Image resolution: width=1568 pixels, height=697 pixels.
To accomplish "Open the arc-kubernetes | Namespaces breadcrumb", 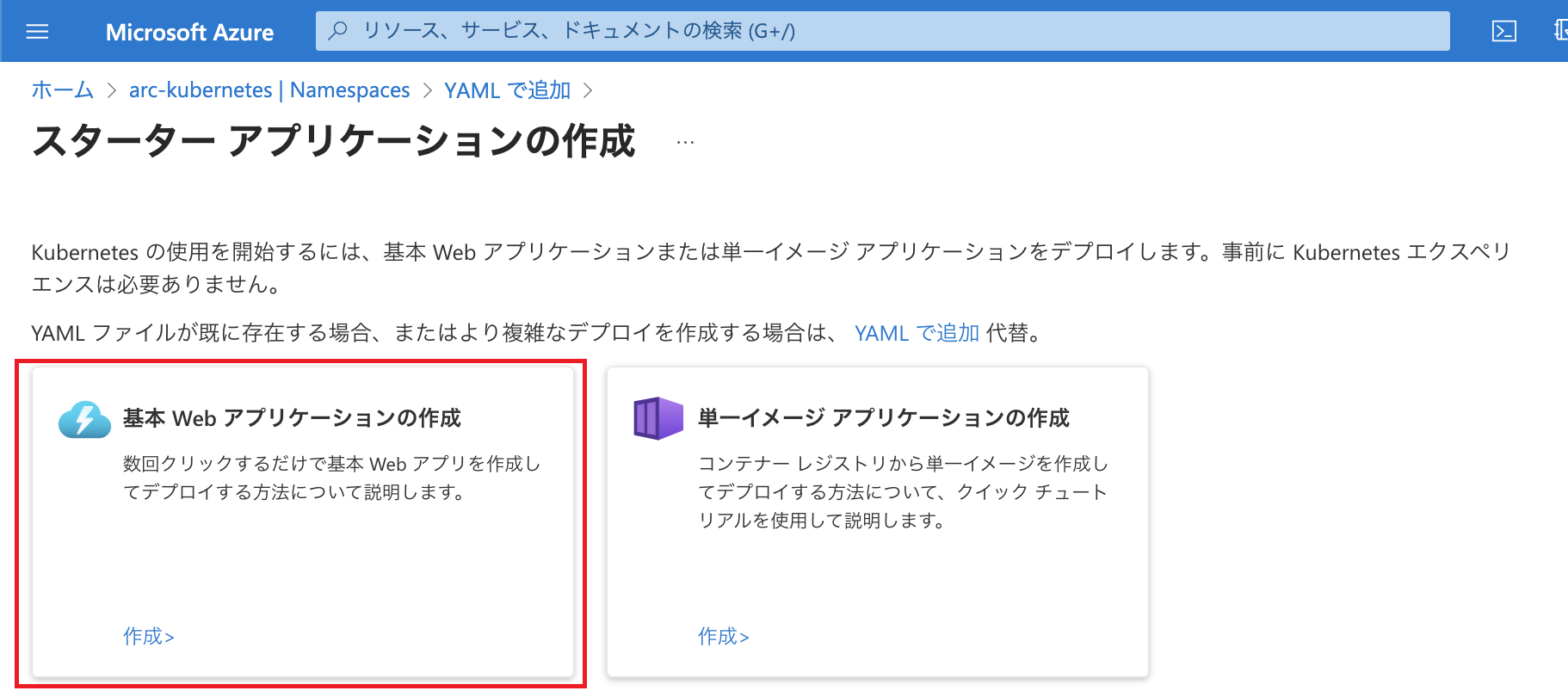I will click(x=269, y=89).
